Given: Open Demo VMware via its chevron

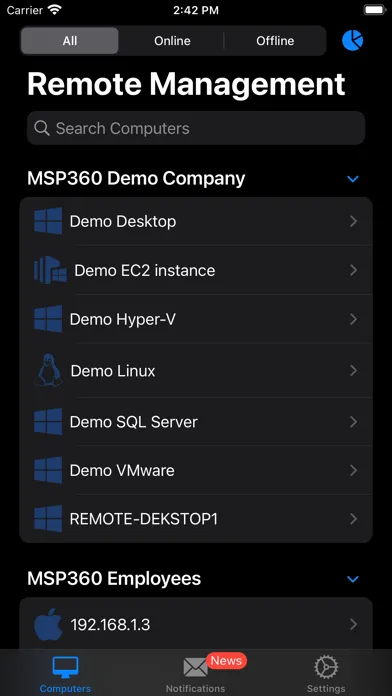Looking at the screenshot, I should click(x=353, y=471).
